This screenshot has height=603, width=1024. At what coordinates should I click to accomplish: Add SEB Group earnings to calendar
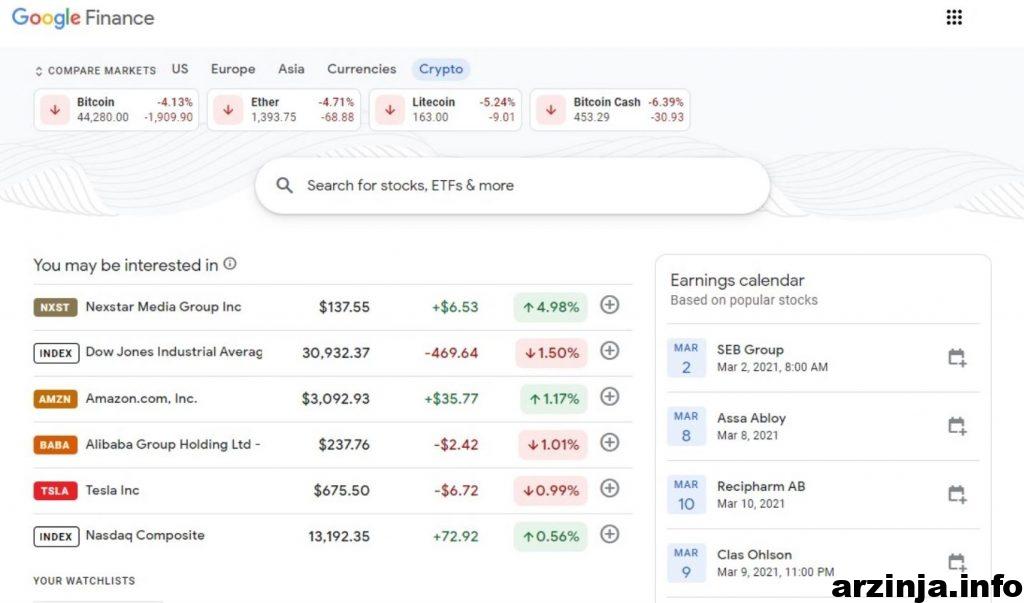(x=957, y=357)
